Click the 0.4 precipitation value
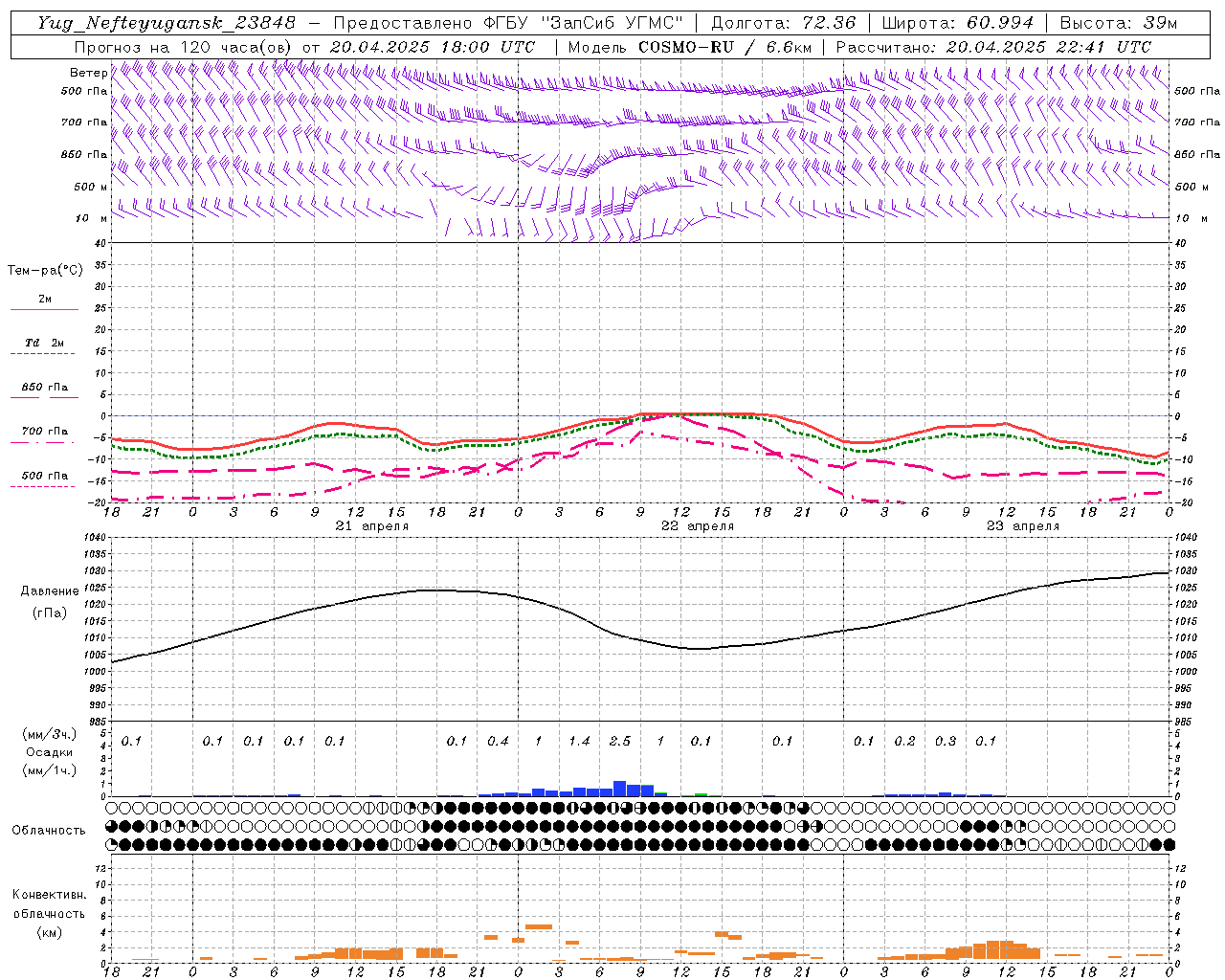The height and width of the screenshot is (980, 1225). pos(498,741)
